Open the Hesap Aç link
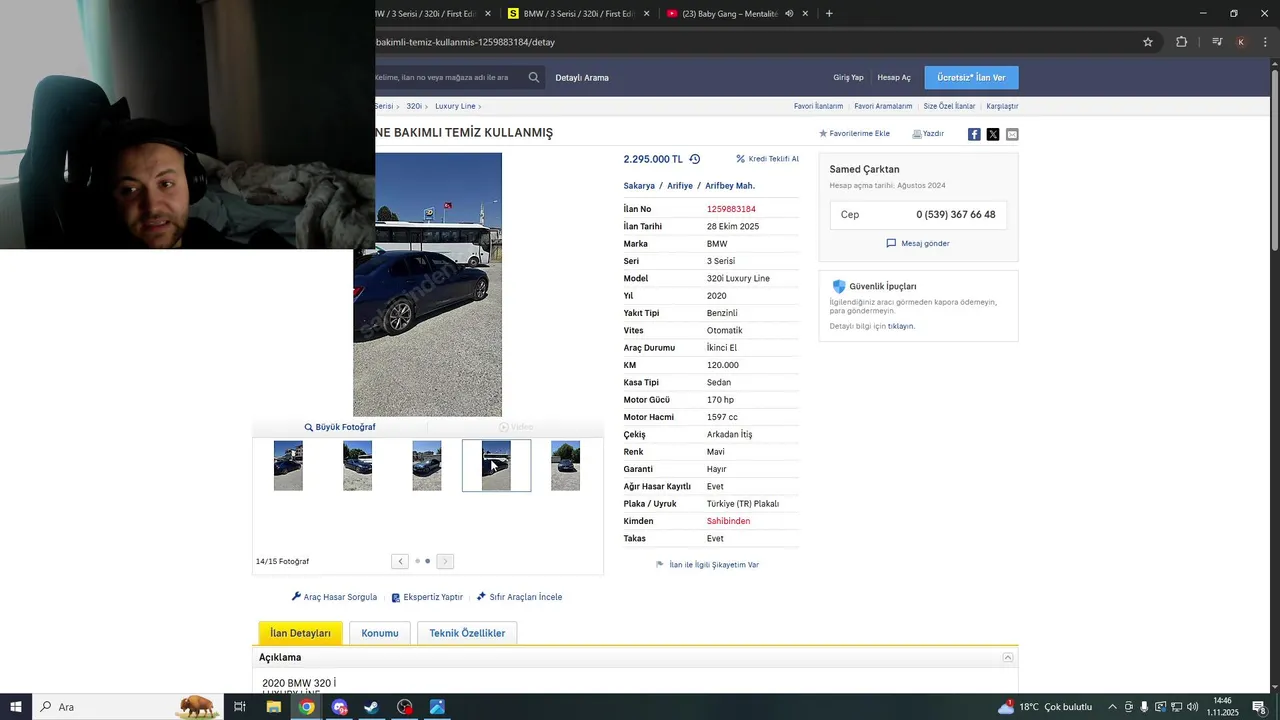The height and width of the screenshot is (720, 1280). click(x=894, y=77)
